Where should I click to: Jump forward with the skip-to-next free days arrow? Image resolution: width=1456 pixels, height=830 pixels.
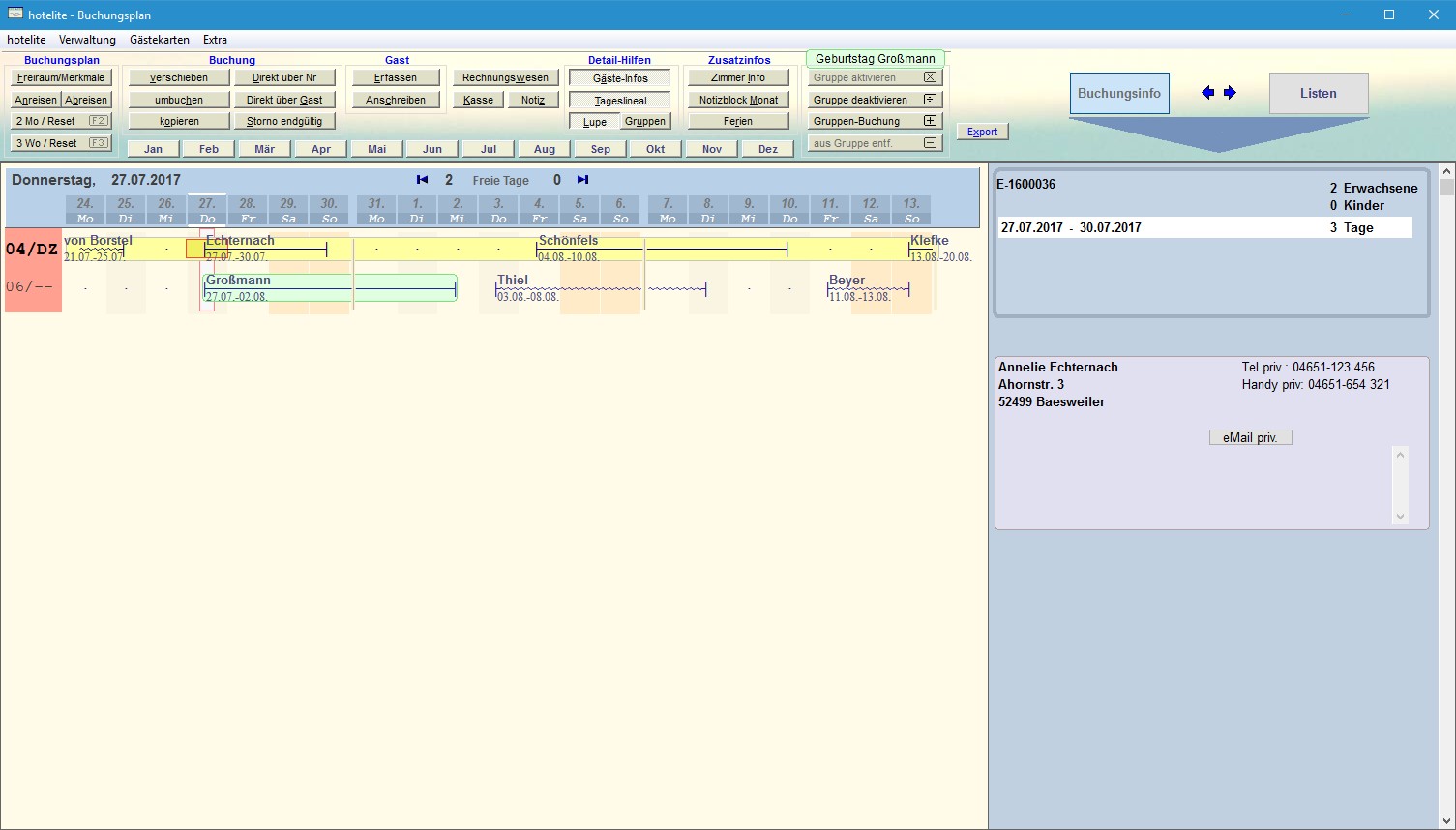pyautogui.click(x=582, y=180)
